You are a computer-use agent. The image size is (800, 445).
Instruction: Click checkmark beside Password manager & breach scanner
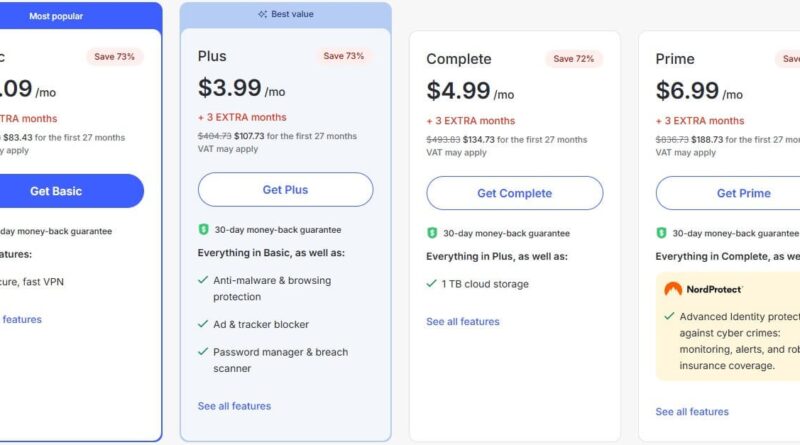coord(203,351)
